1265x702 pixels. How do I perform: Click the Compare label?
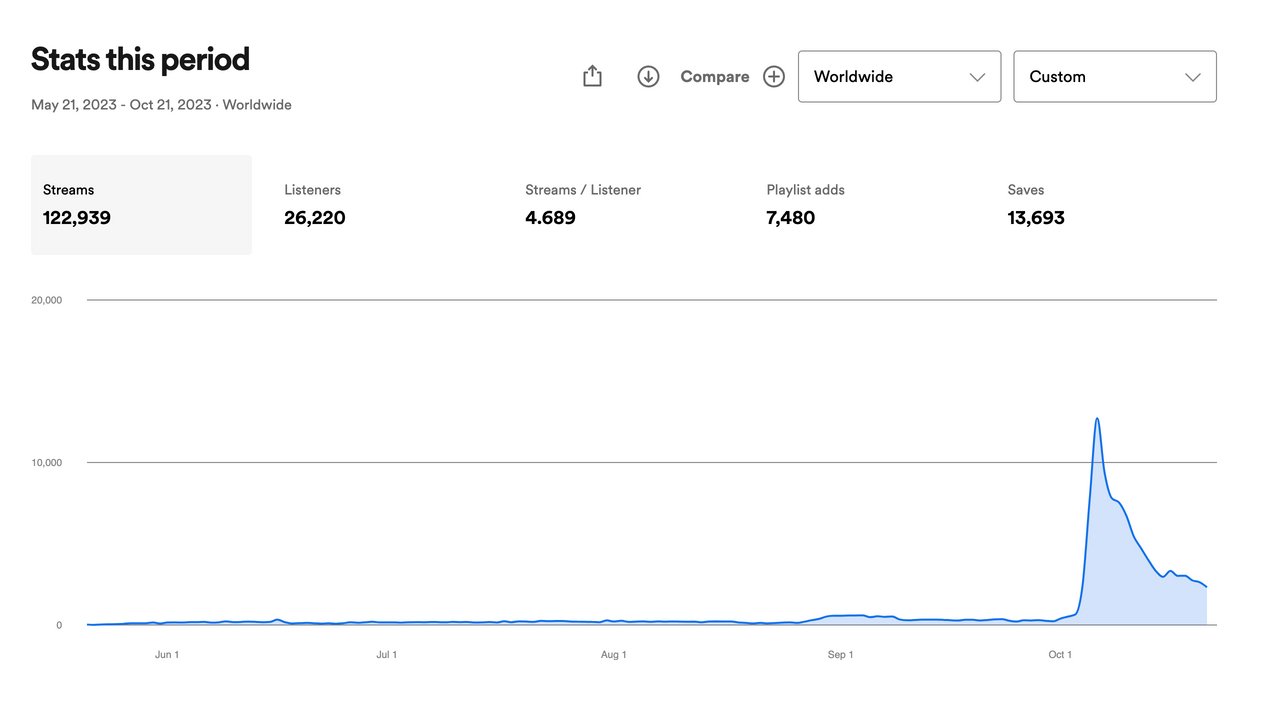click(x=715, y=76)
